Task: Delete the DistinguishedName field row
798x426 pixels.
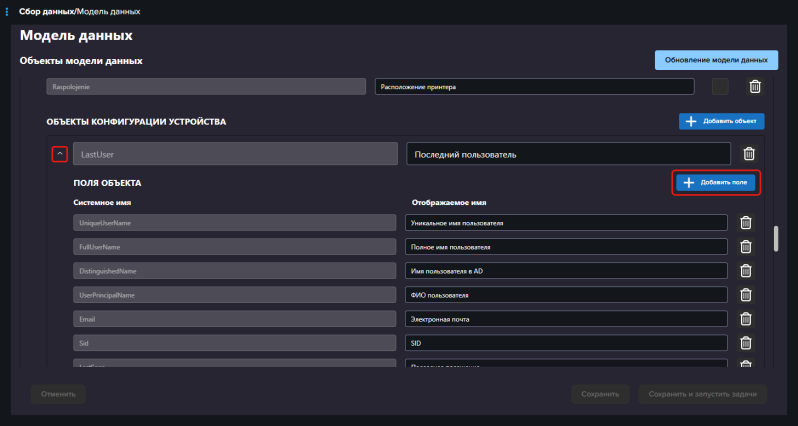Action: tap(745, 271)
